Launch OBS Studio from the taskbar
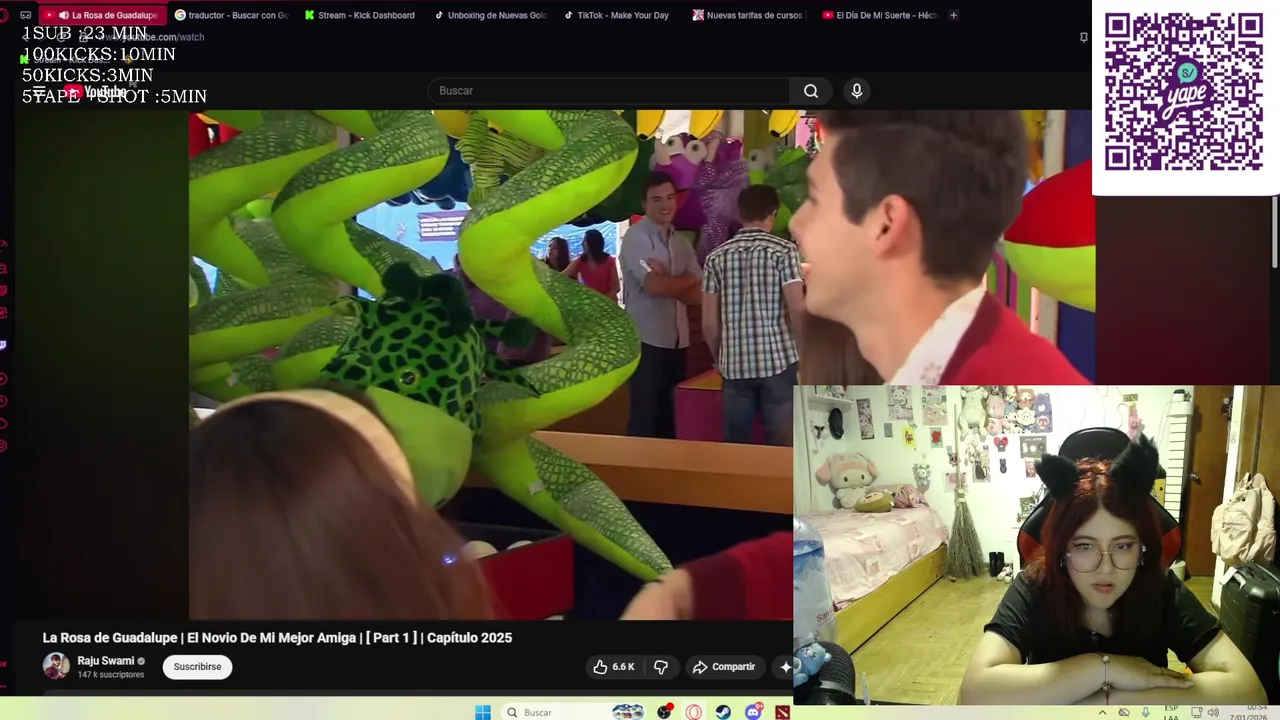This screenshot has width=1280, height=720. click(x=664, y=712)
